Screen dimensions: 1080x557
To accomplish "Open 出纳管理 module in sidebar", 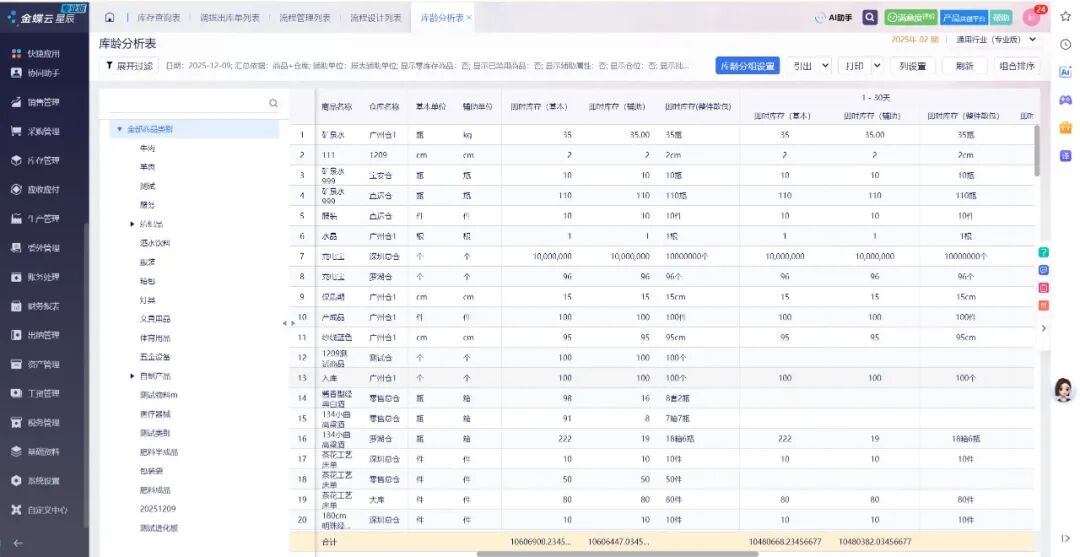I will [x=37, y=335].
